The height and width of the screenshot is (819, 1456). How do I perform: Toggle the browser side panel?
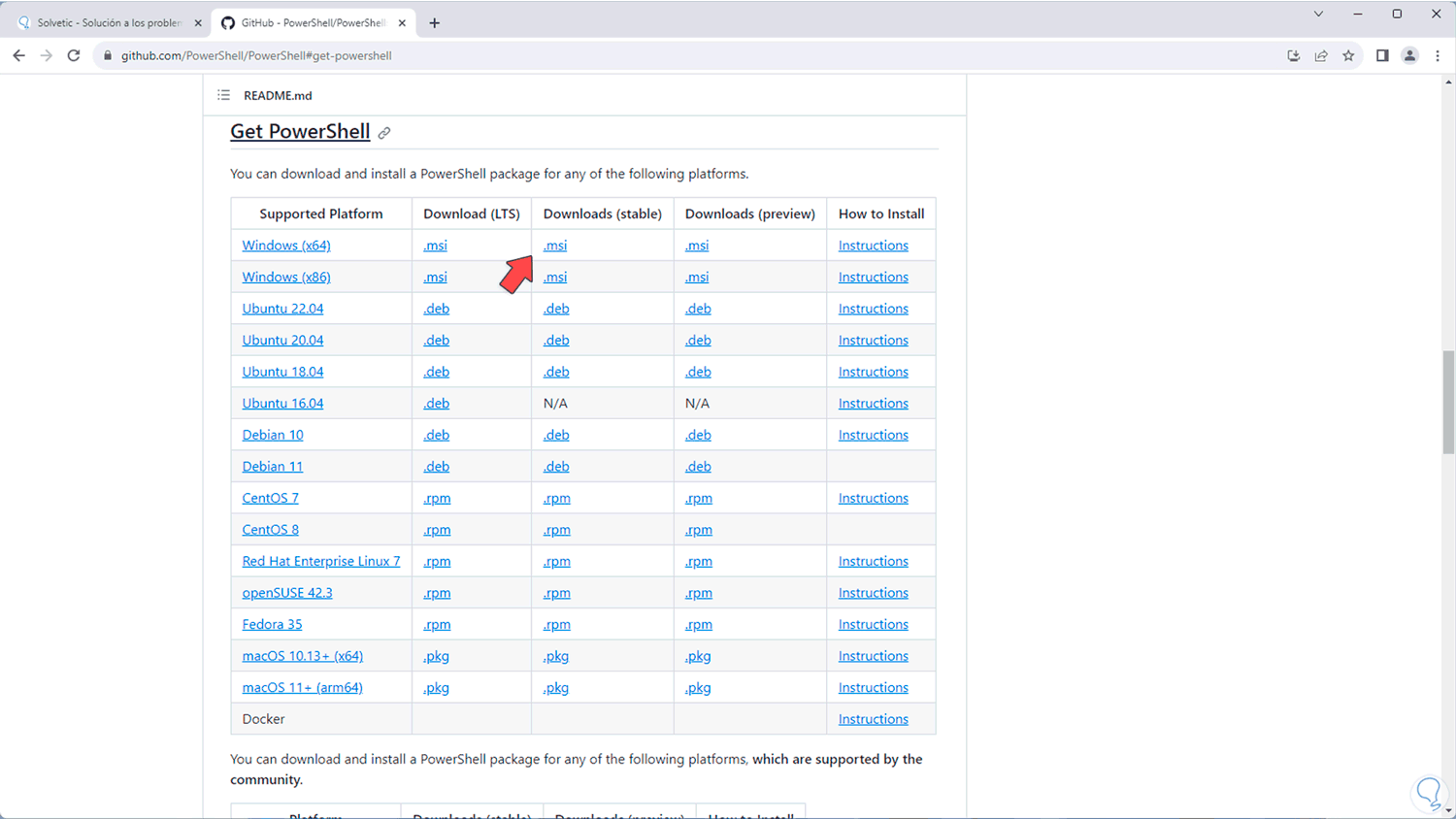1382,56
